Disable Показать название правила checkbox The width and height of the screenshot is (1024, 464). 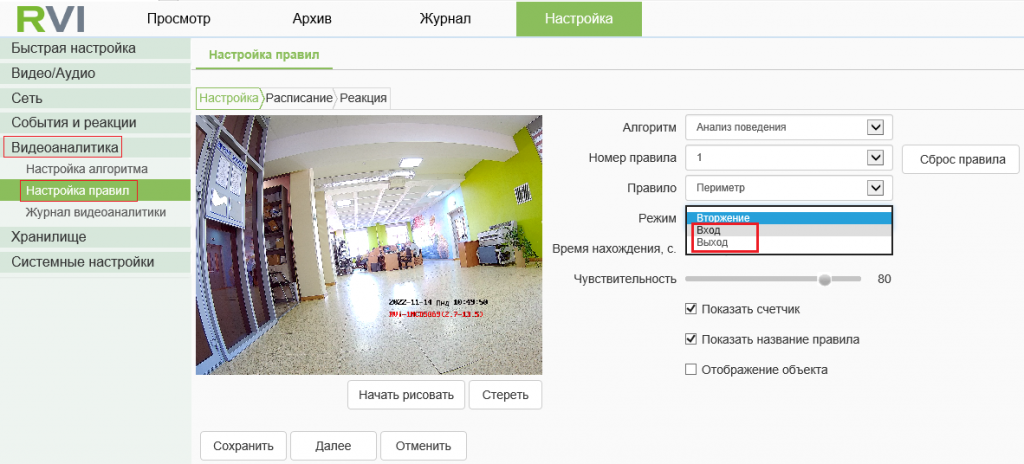pos(691,339)
